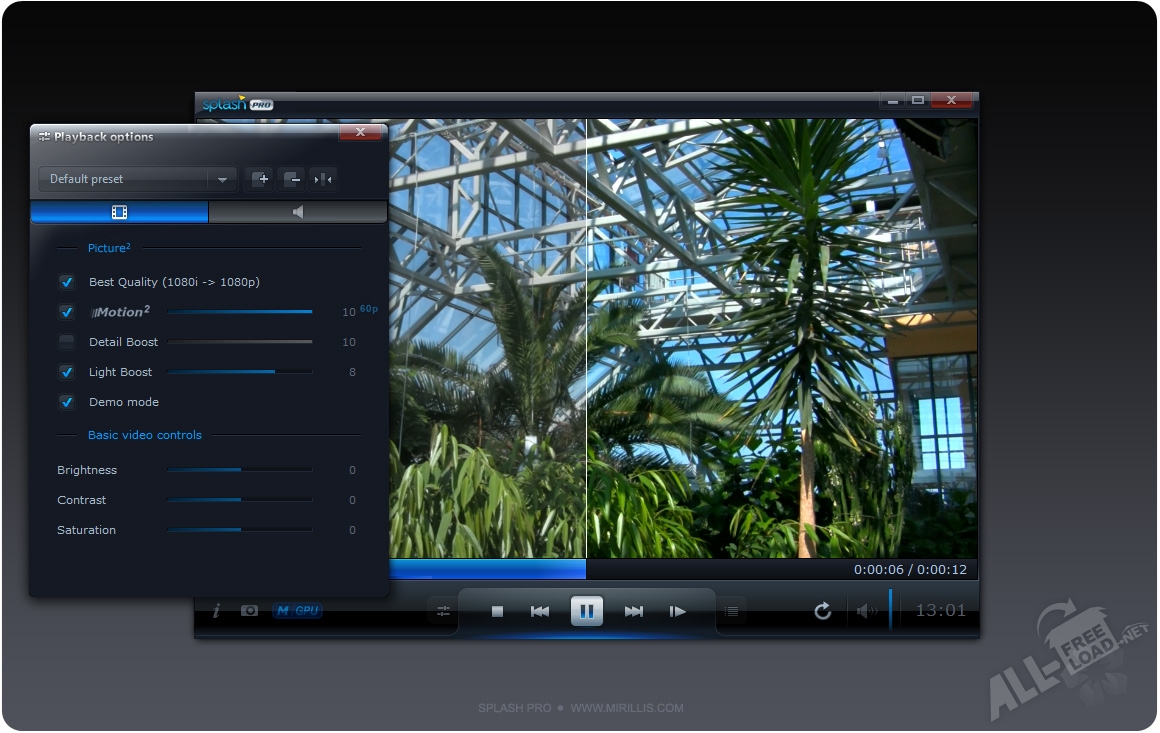Click the media info icon
1160x733 pixels.
coord(216,611)
